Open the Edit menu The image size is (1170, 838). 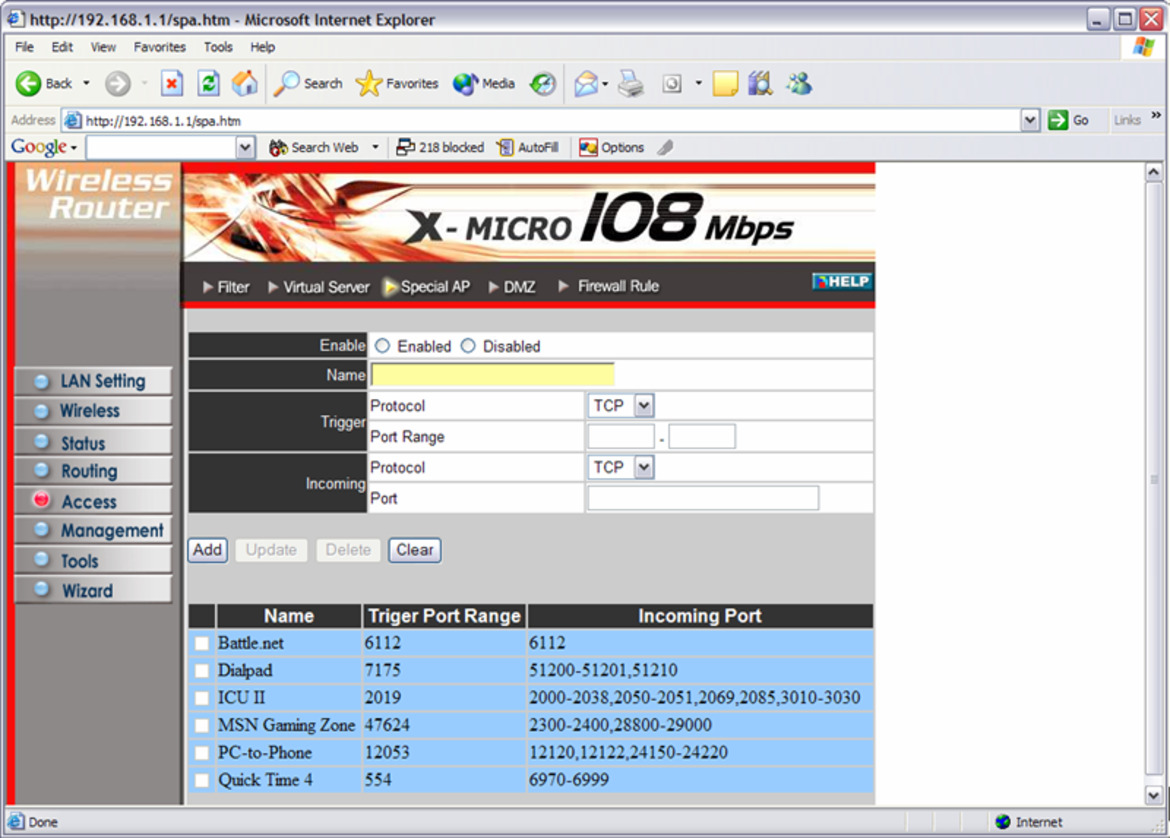pyautogui.click(x=62, y=47)
